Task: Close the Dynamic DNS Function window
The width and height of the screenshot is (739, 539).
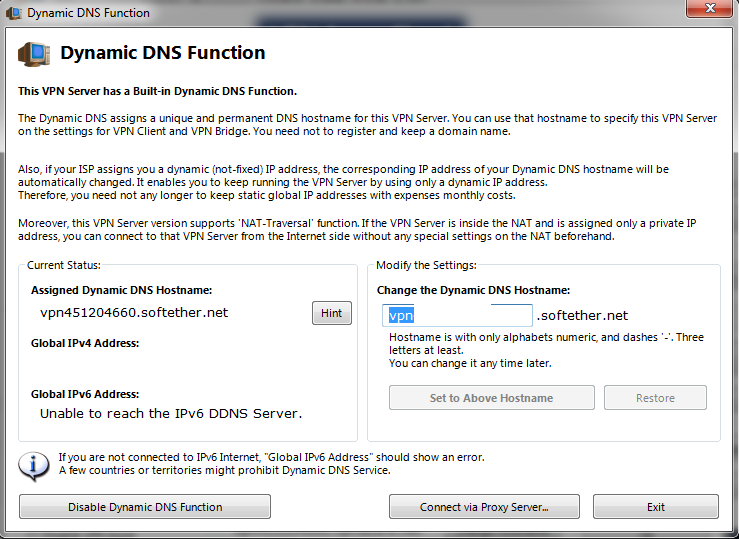Action: tap(710, 8)
